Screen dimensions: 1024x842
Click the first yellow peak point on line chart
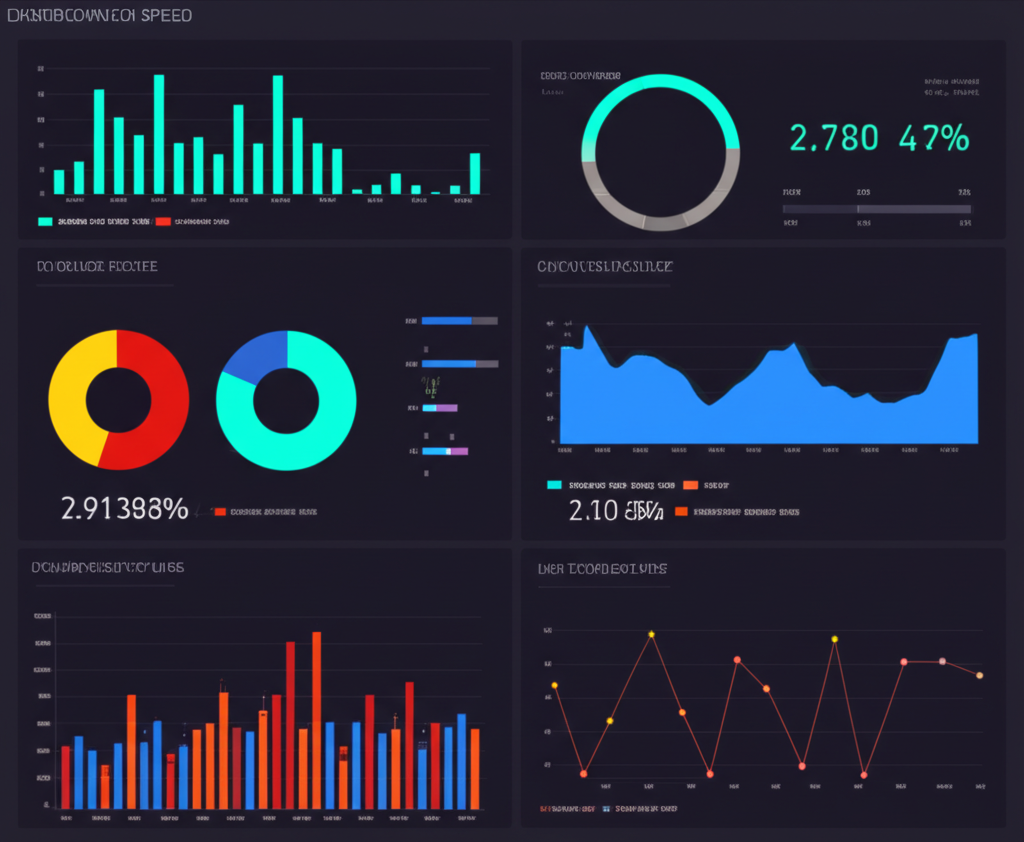651,634
